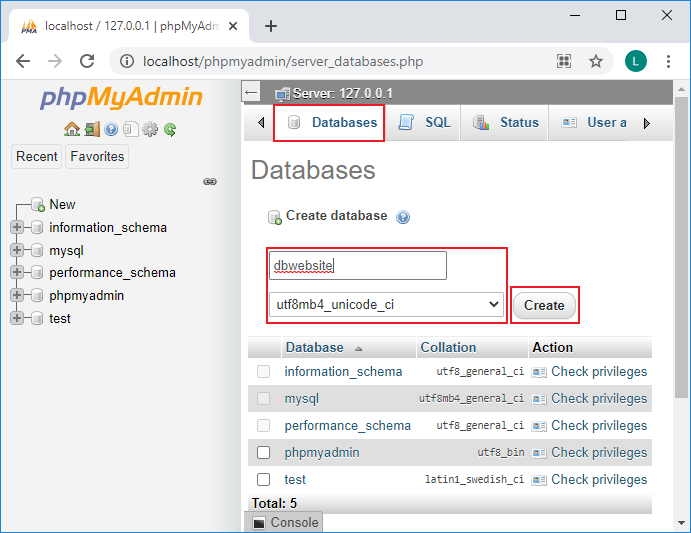Open the utf8mb4_unicode_ci collation dropdown
Viewport: 691px width, 533px height.
[386, 304]
